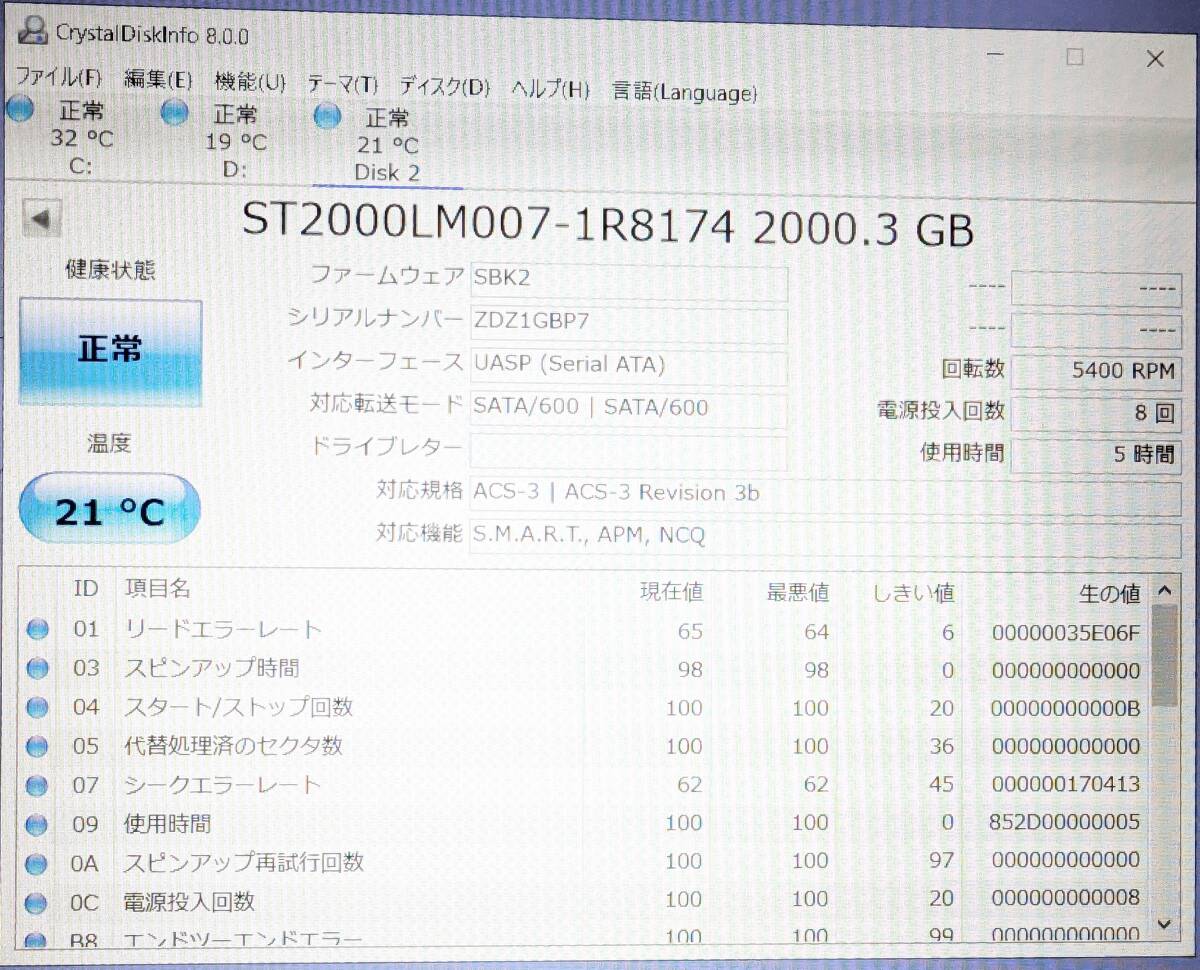Open the 編集(E) menu
This screenshot has width=1200, height=970.
(158, 81)
